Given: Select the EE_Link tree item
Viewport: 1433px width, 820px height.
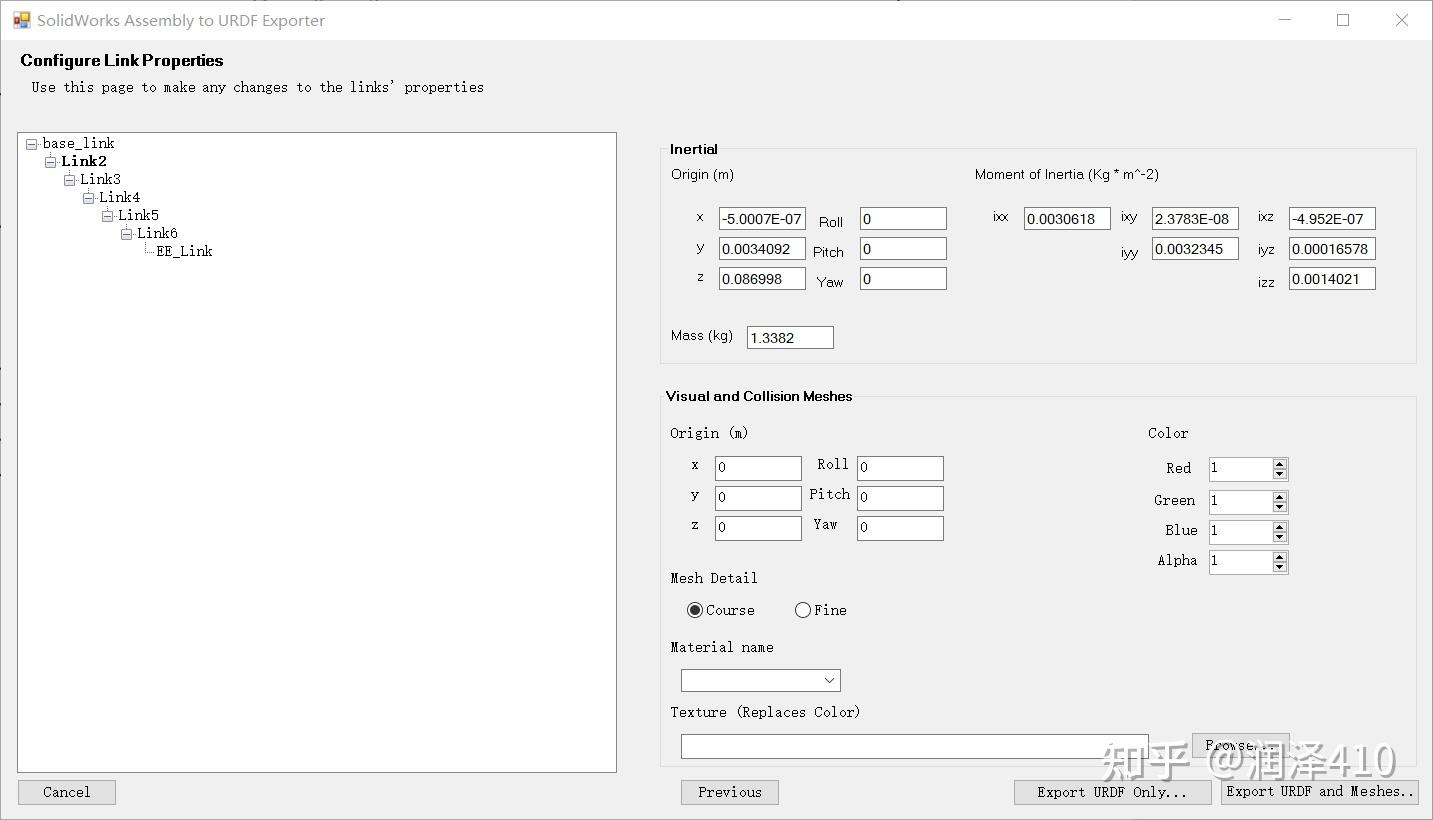Looking at the screenshot, I should (184, 251).
